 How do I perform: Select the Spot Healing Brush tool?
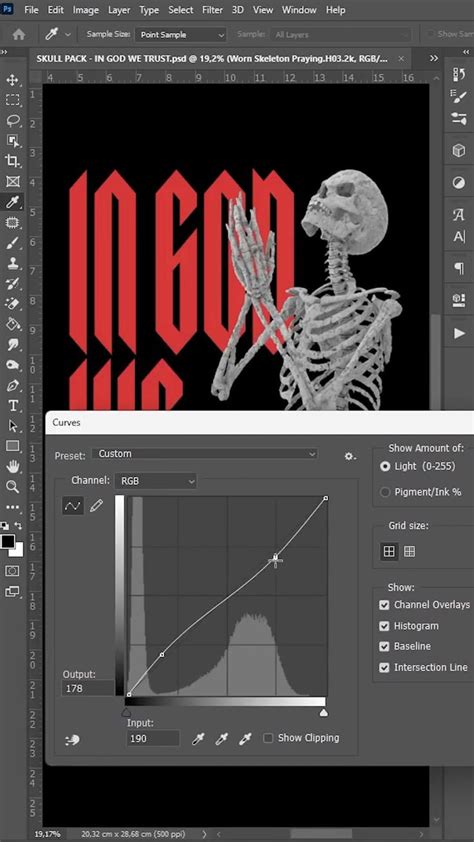pos(12,222)
